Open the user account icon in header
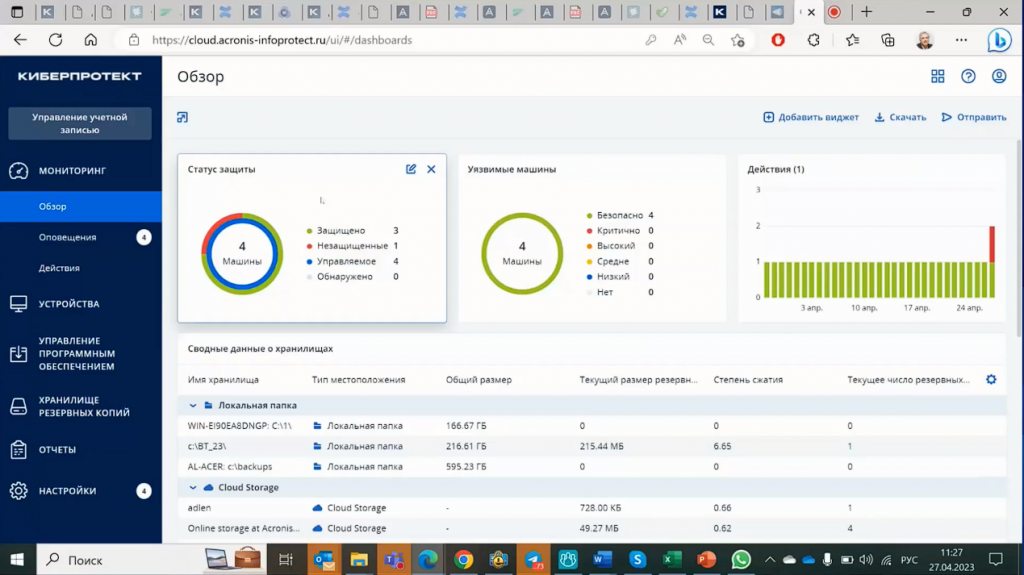The image size is (1024, 575). [999, 76]
